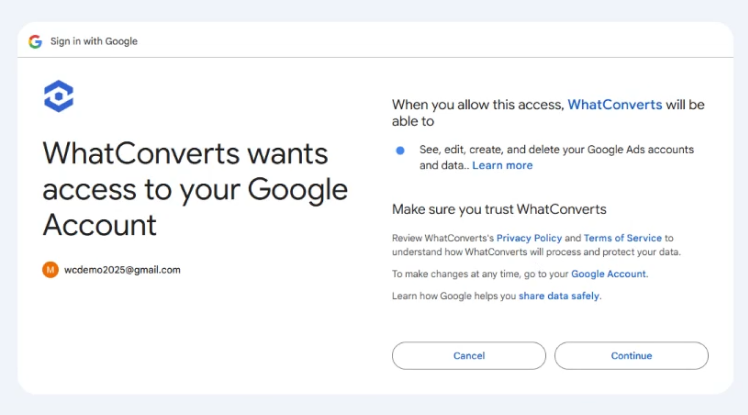748x415 pixels.
Task: Open the Terms of Service link
Action: [623, 238]
